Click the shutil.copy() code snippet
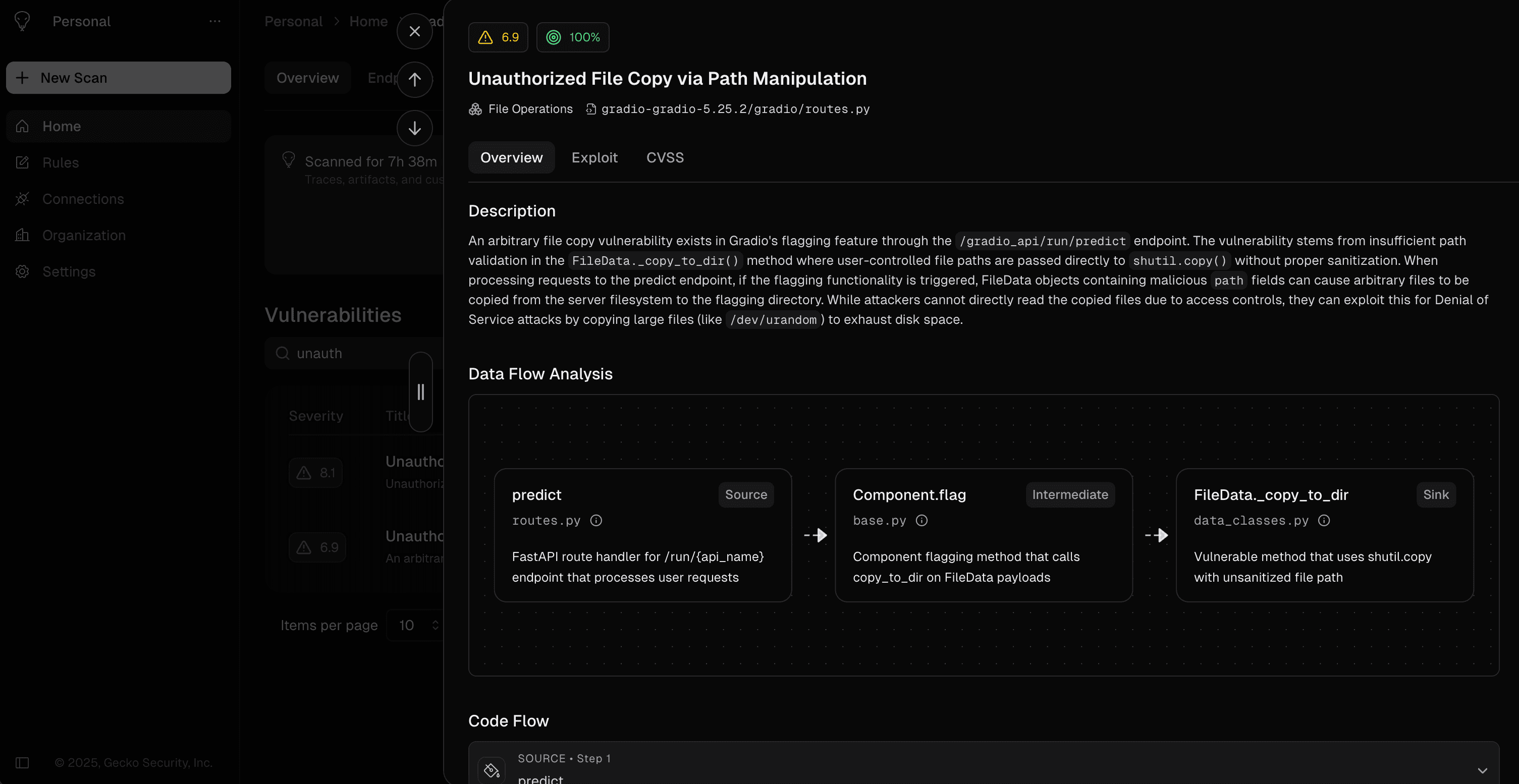The image size is (1519, 784). click(x=1179, y=260)
